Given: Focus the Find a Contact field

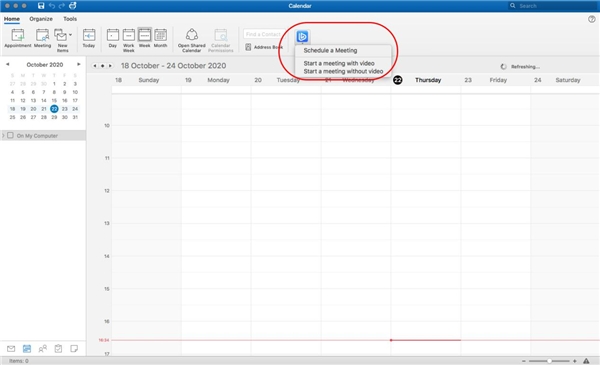Looking at the screenshot, I should coord(263,34).
